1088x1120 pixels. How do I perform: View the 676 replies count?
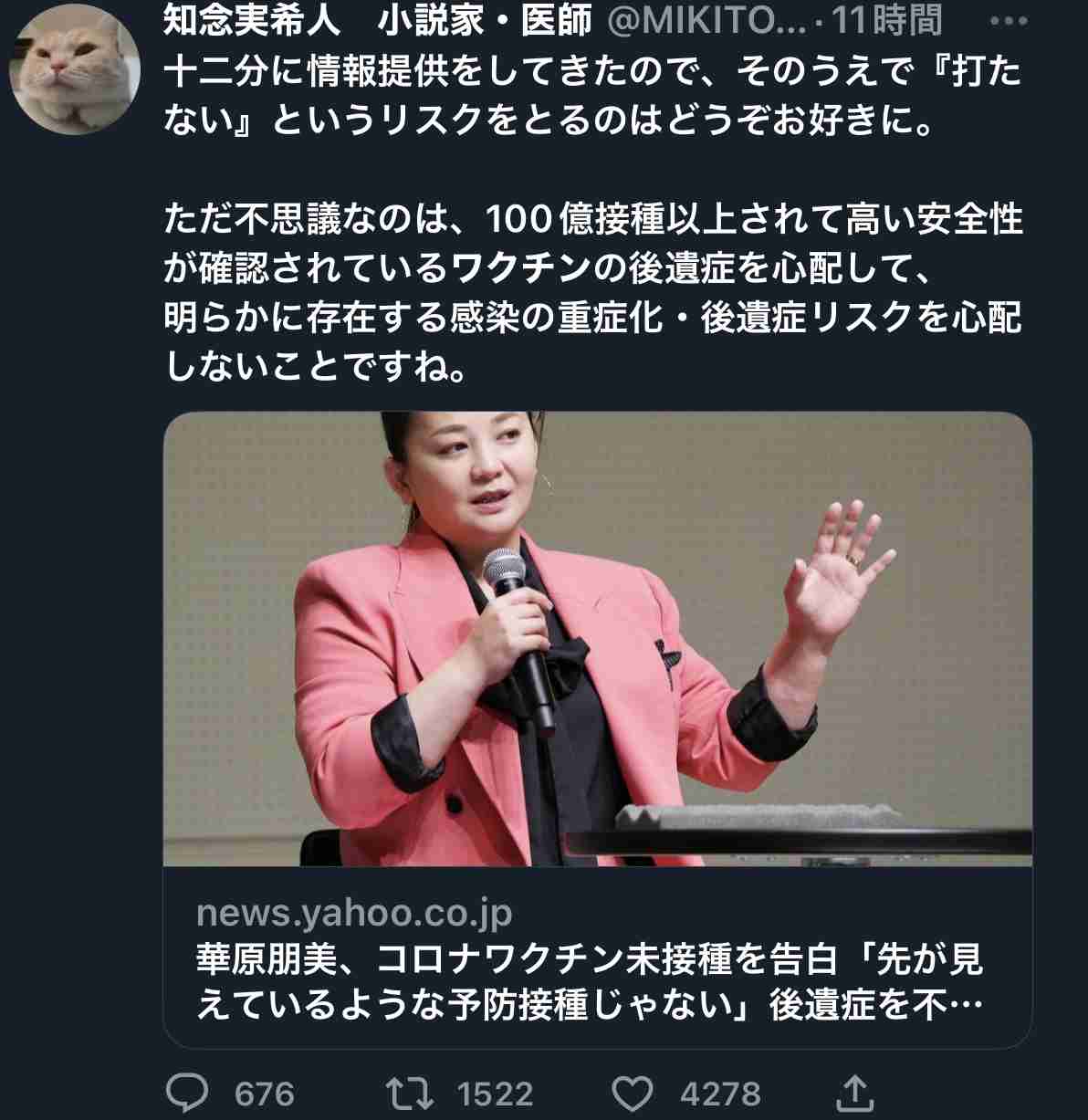coord(265,1094)
